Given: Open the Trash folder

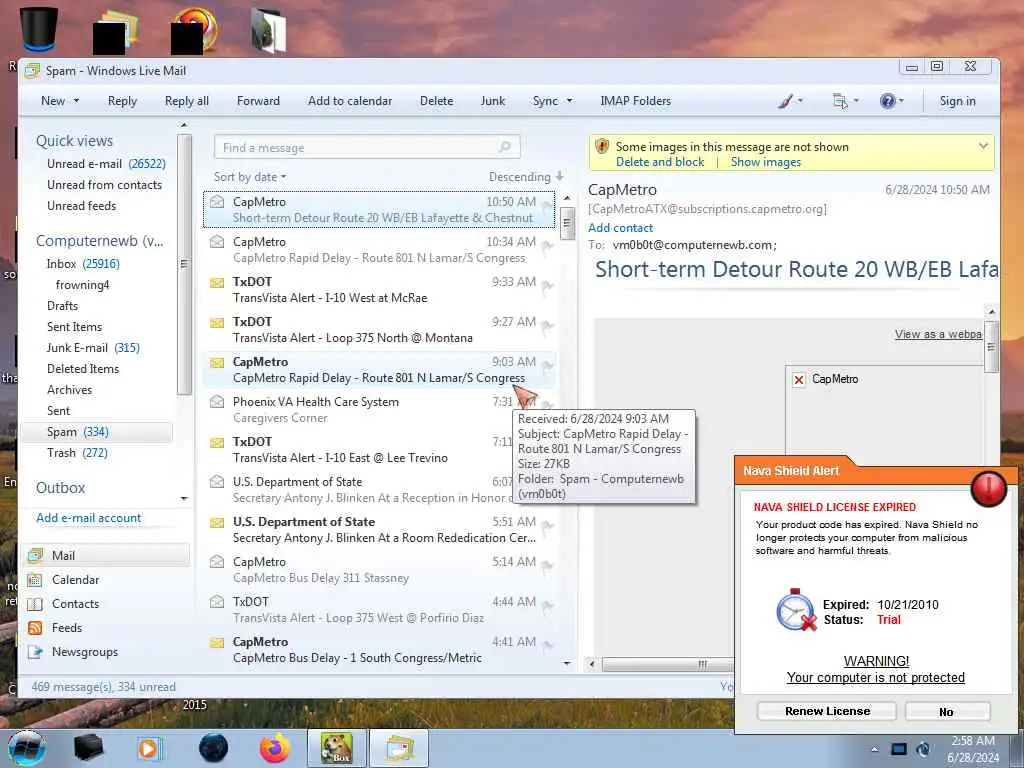Looking at the screenshot, I should 77,453.
